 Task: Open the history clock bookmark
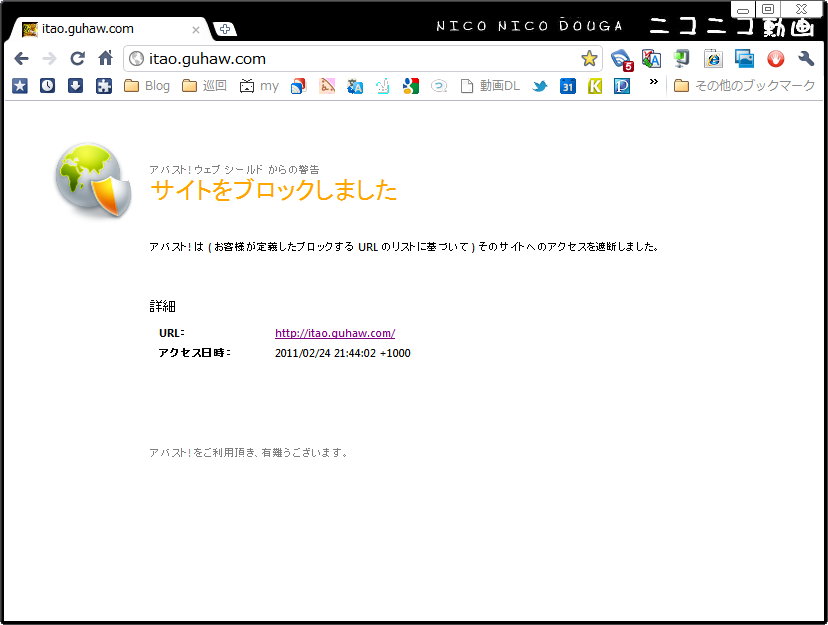48,86
